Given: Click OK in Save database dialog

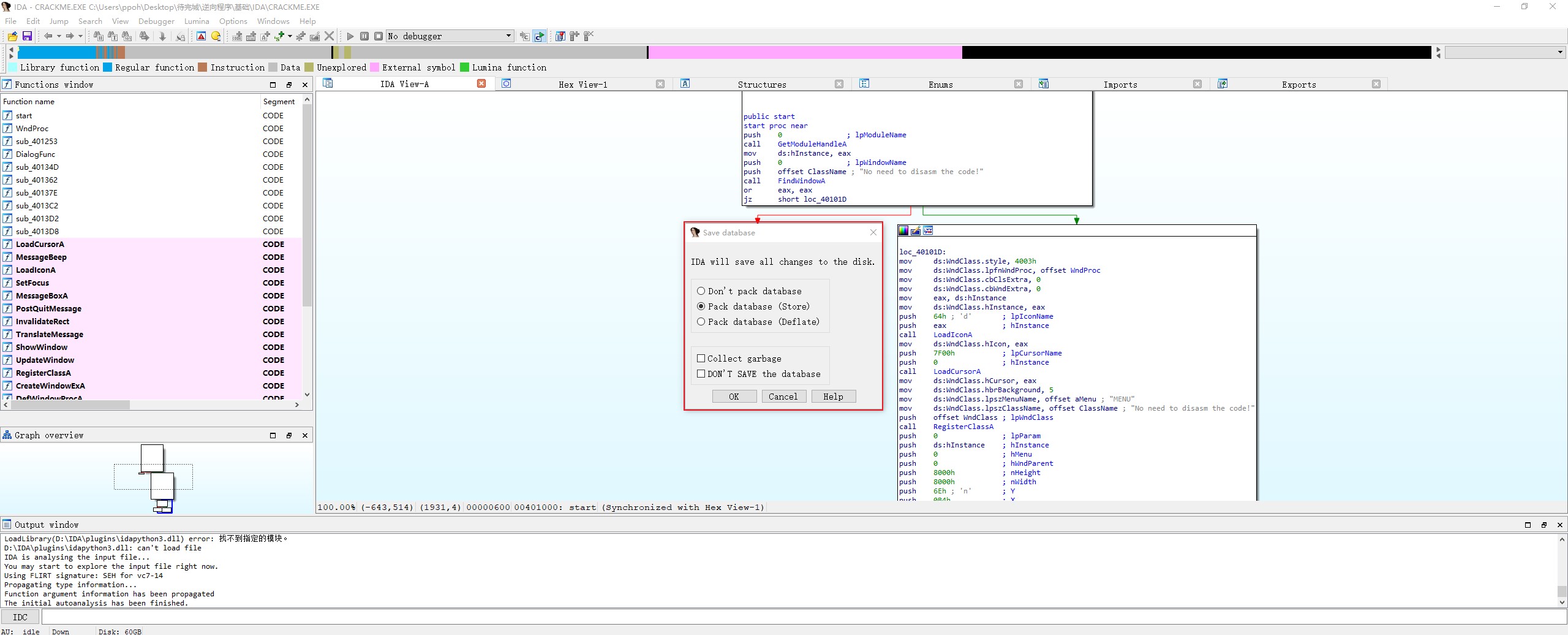Looking at the screenshot, I should tap(734, 397).
